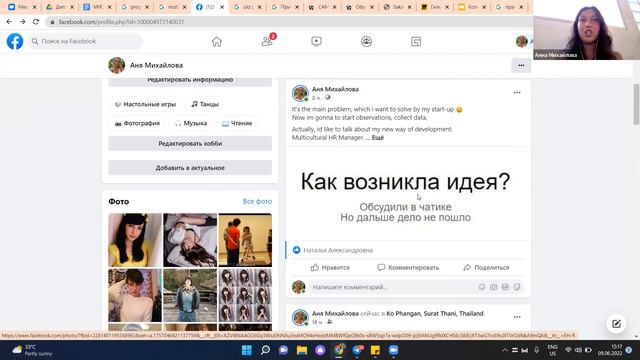
Task: Open photo of people lying down
Action: (x=190, y=240)
